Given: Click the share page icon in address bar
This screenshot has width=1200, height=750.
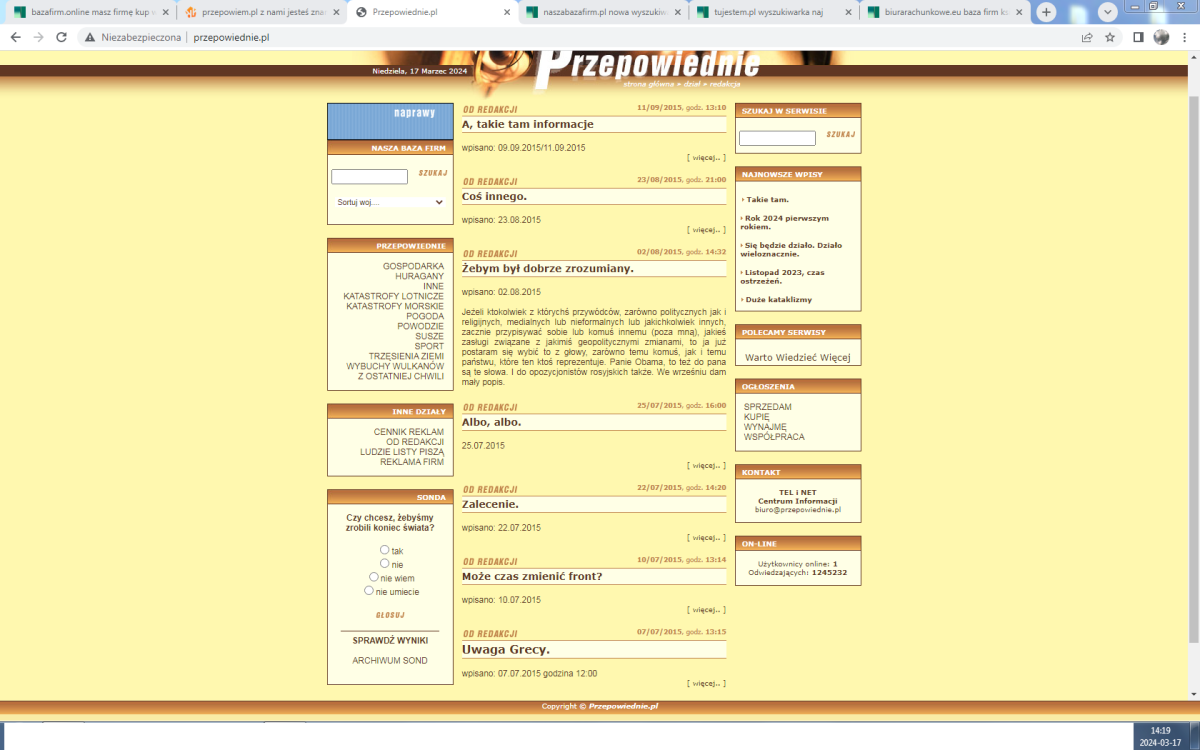Looking at the screenshot, I should (1087, 37).
